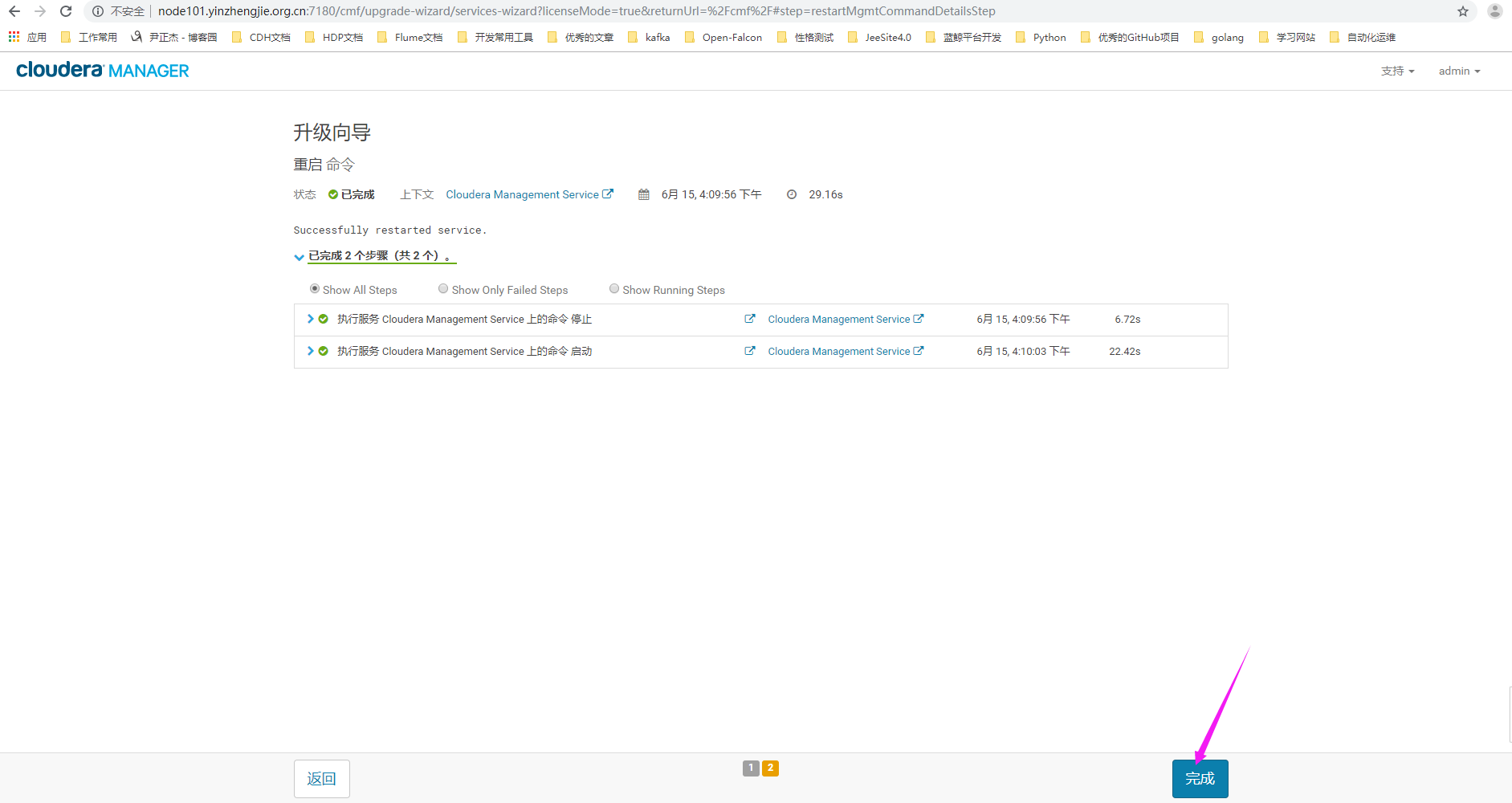The width and height of the screenshot is (1512, 803).
Task: Open Cloudera Management Service link in 启动 row
Action: click(846, 351)
